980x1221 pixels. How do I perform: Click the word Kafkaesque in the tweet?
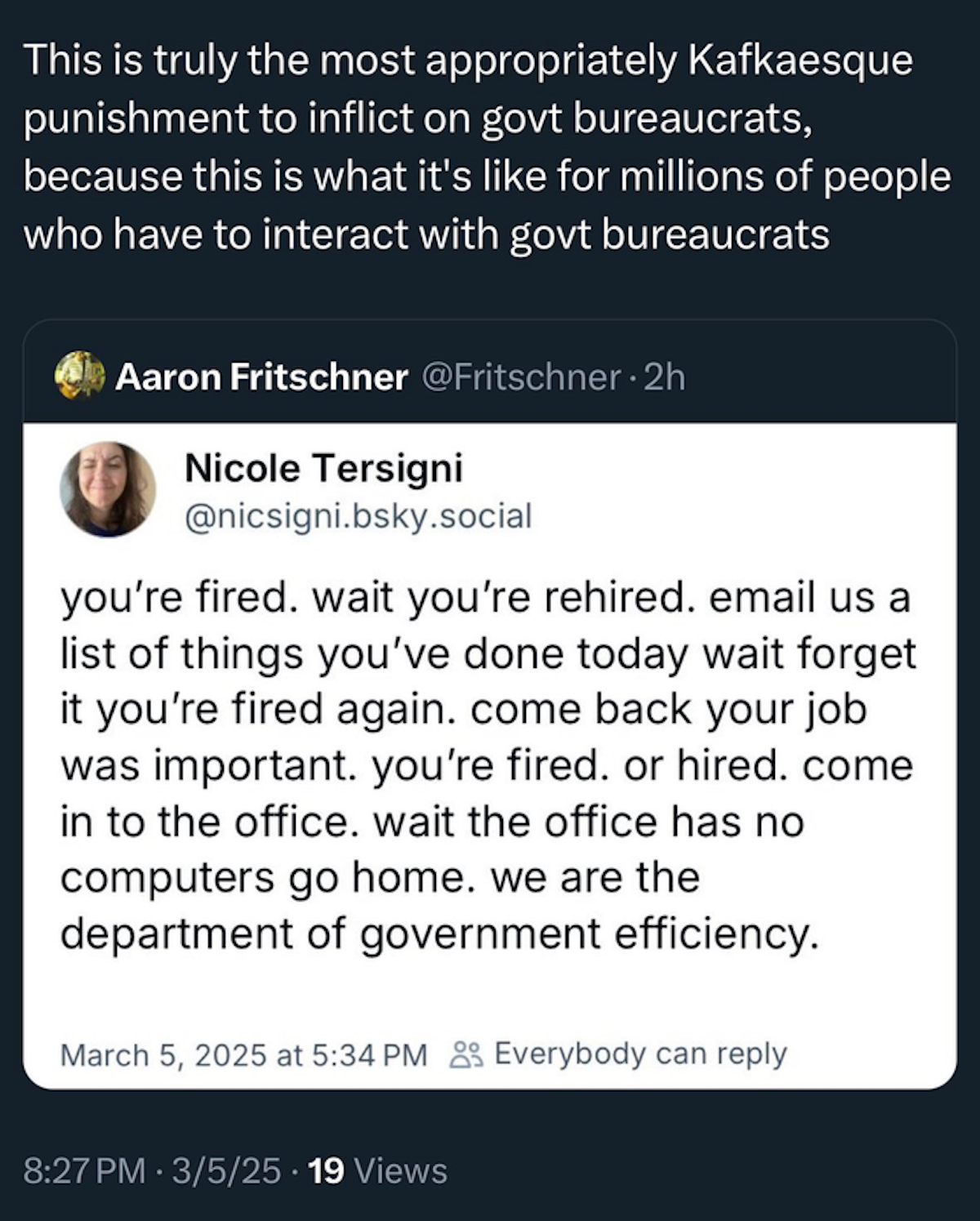(800, 60)
